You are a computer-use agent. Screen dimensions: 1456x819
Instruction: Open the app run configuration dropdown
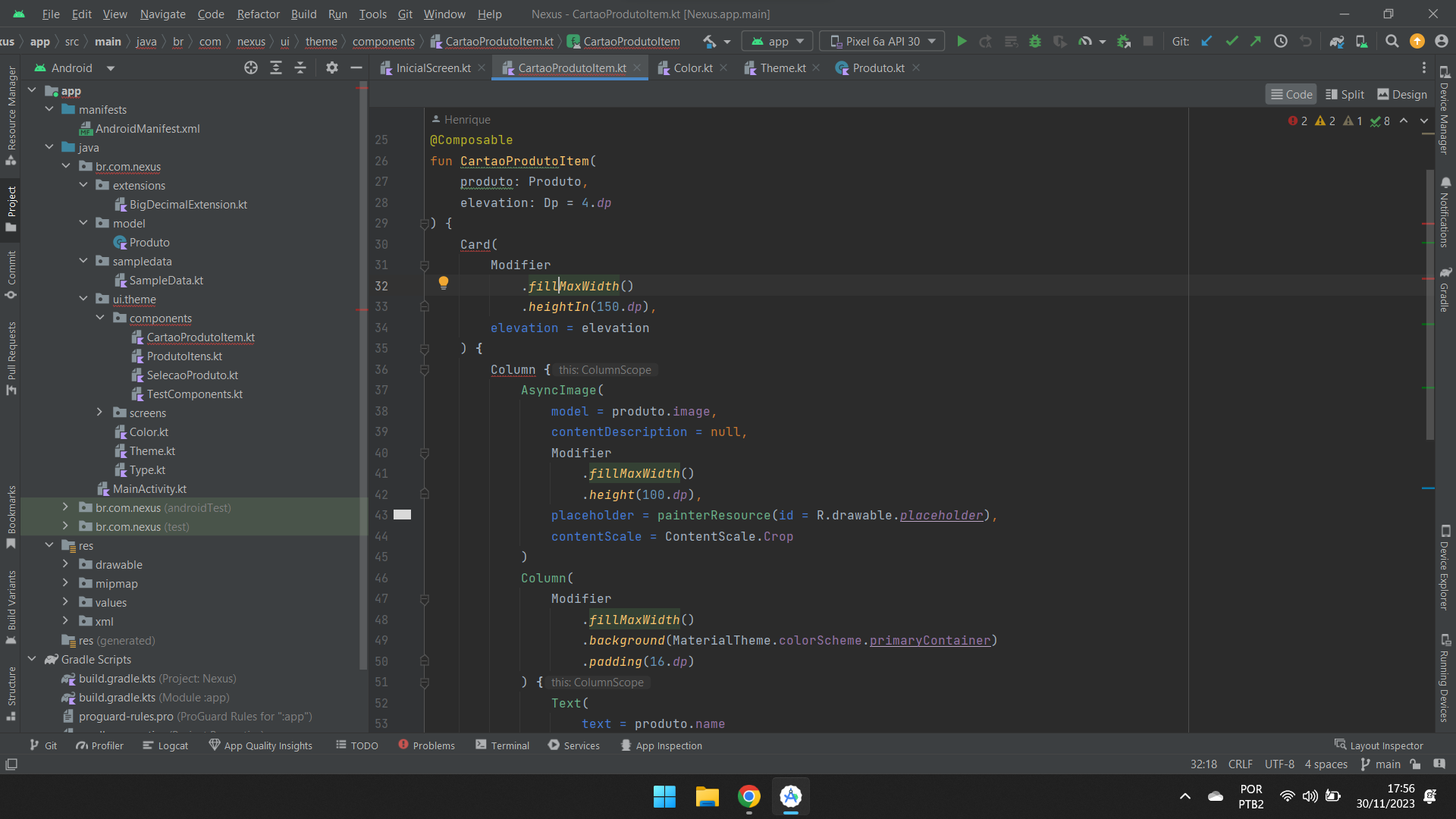pyautogui.click(x=777, y=42)
